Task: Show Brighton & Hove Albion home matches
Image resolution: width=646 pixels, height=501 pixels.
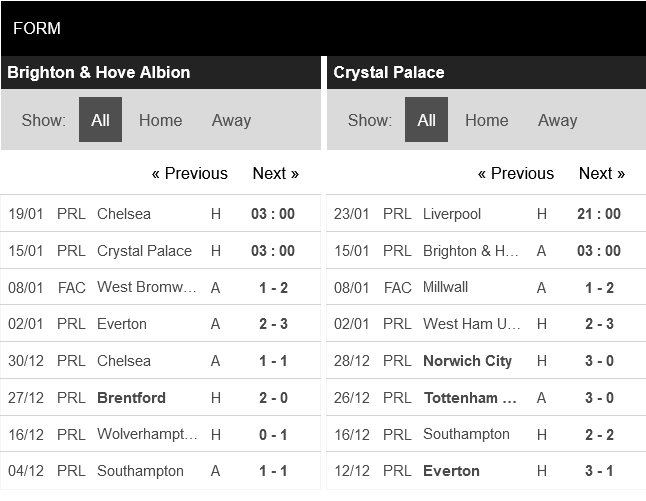Action: (160, 120)
